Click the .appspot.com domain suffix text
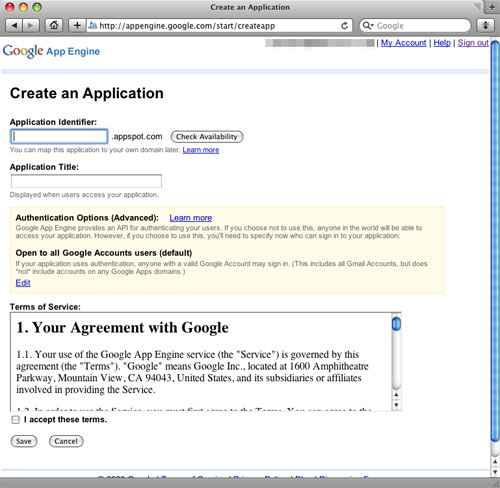 tap(137, 137)
